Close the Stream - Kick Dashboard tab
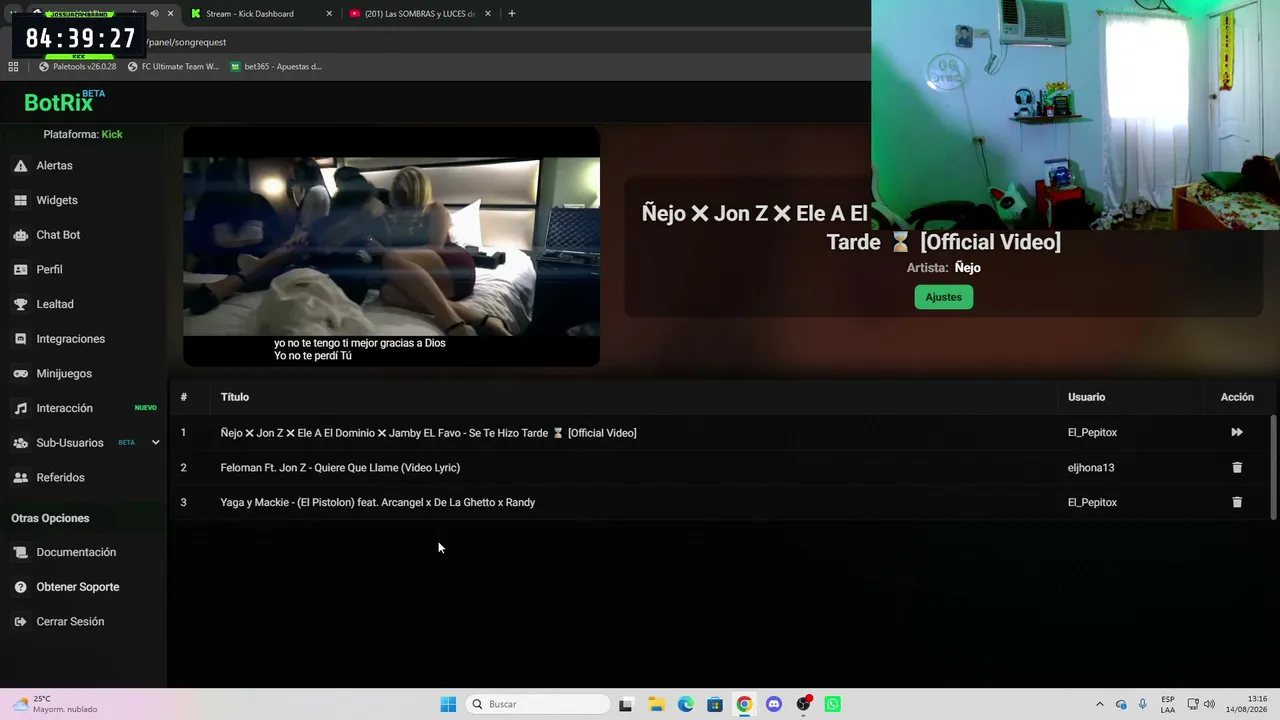 tap(330, 14)
